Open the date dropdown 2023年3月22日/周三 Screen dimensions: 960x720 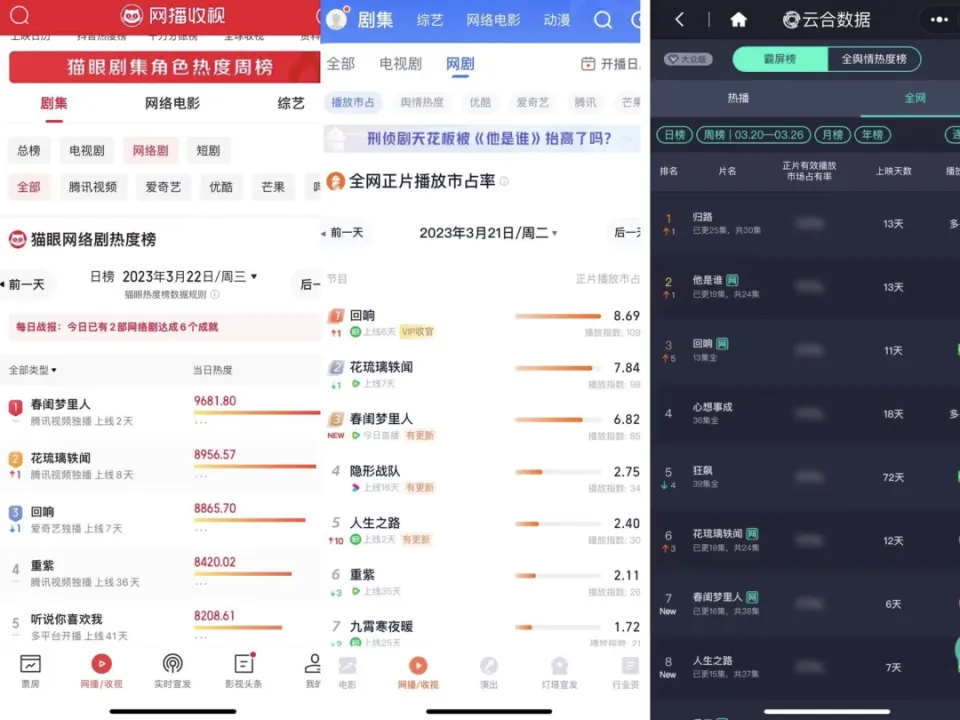[190, 277]
